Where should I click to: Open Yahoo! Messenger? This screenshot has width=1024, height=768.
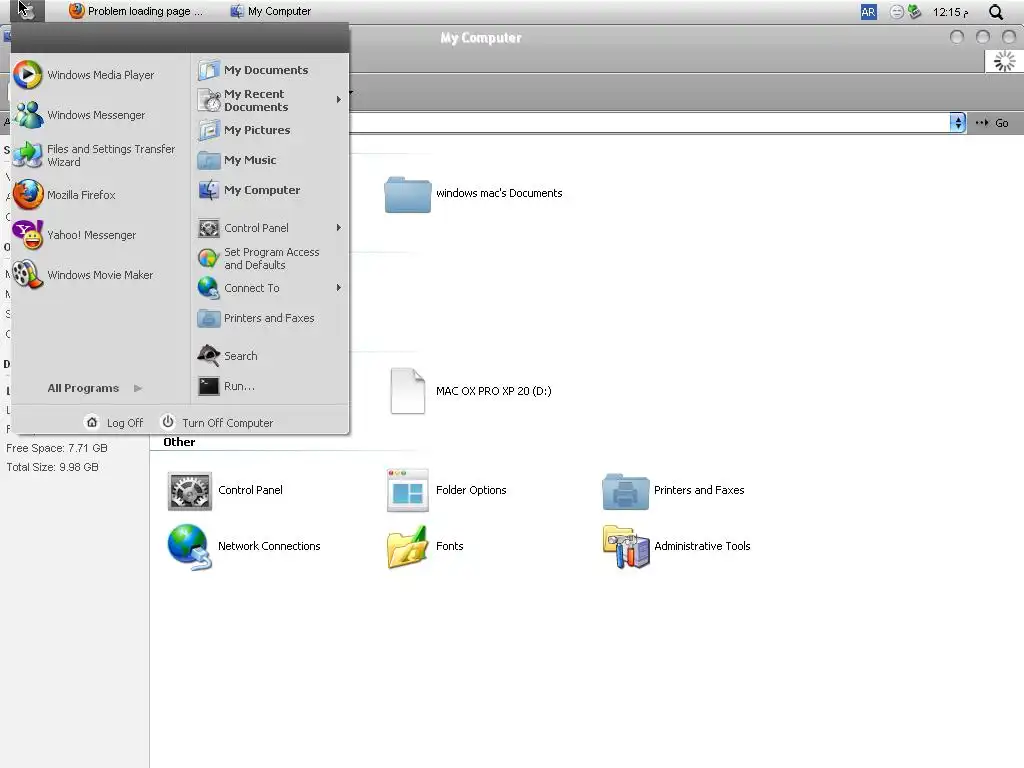tap(75, 235)
